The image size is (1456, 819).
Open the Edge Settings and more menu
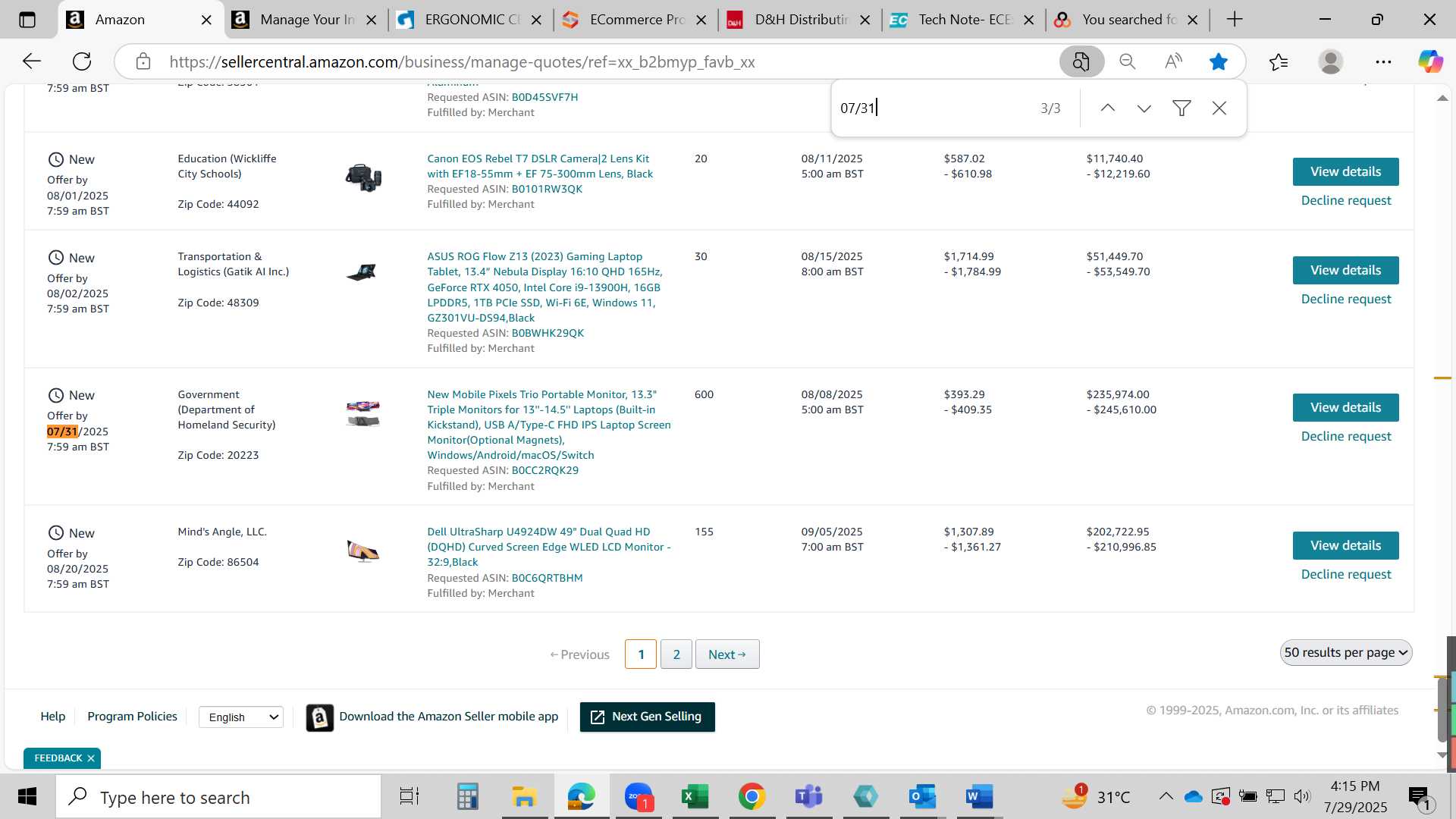[1383, 61]
